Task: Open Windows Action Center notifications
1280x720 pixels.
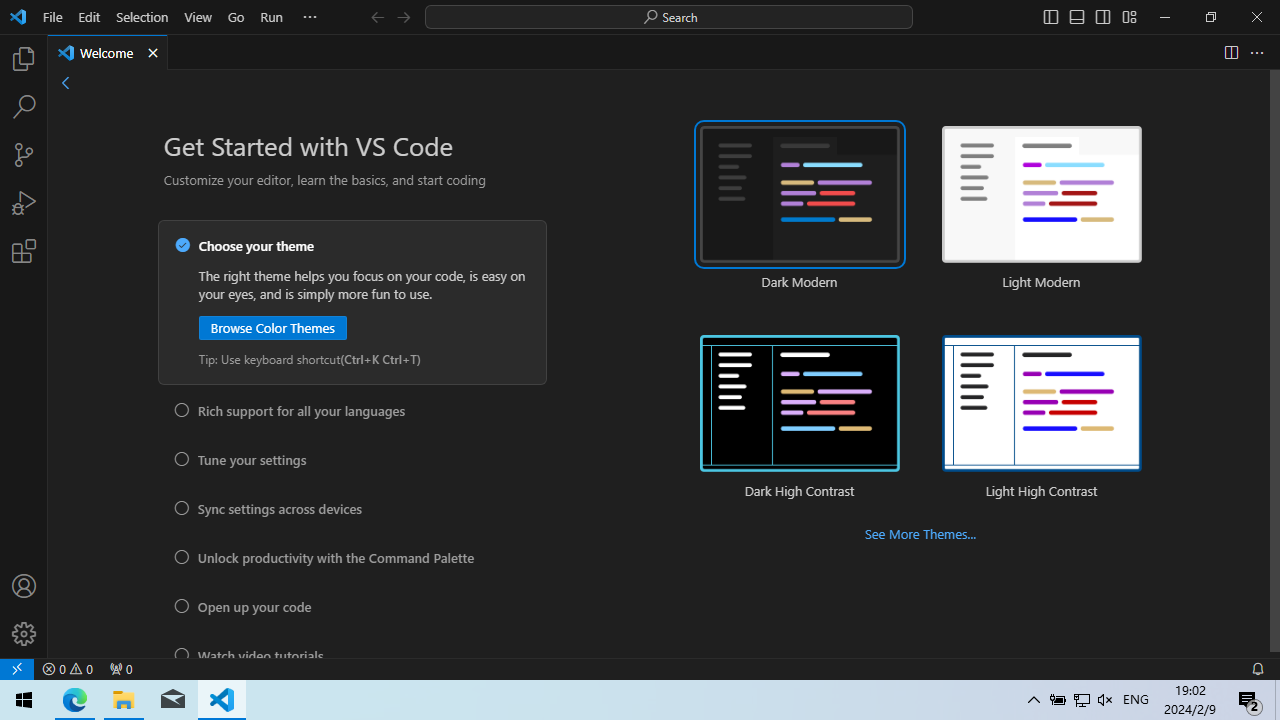Action: (1249, 700)
